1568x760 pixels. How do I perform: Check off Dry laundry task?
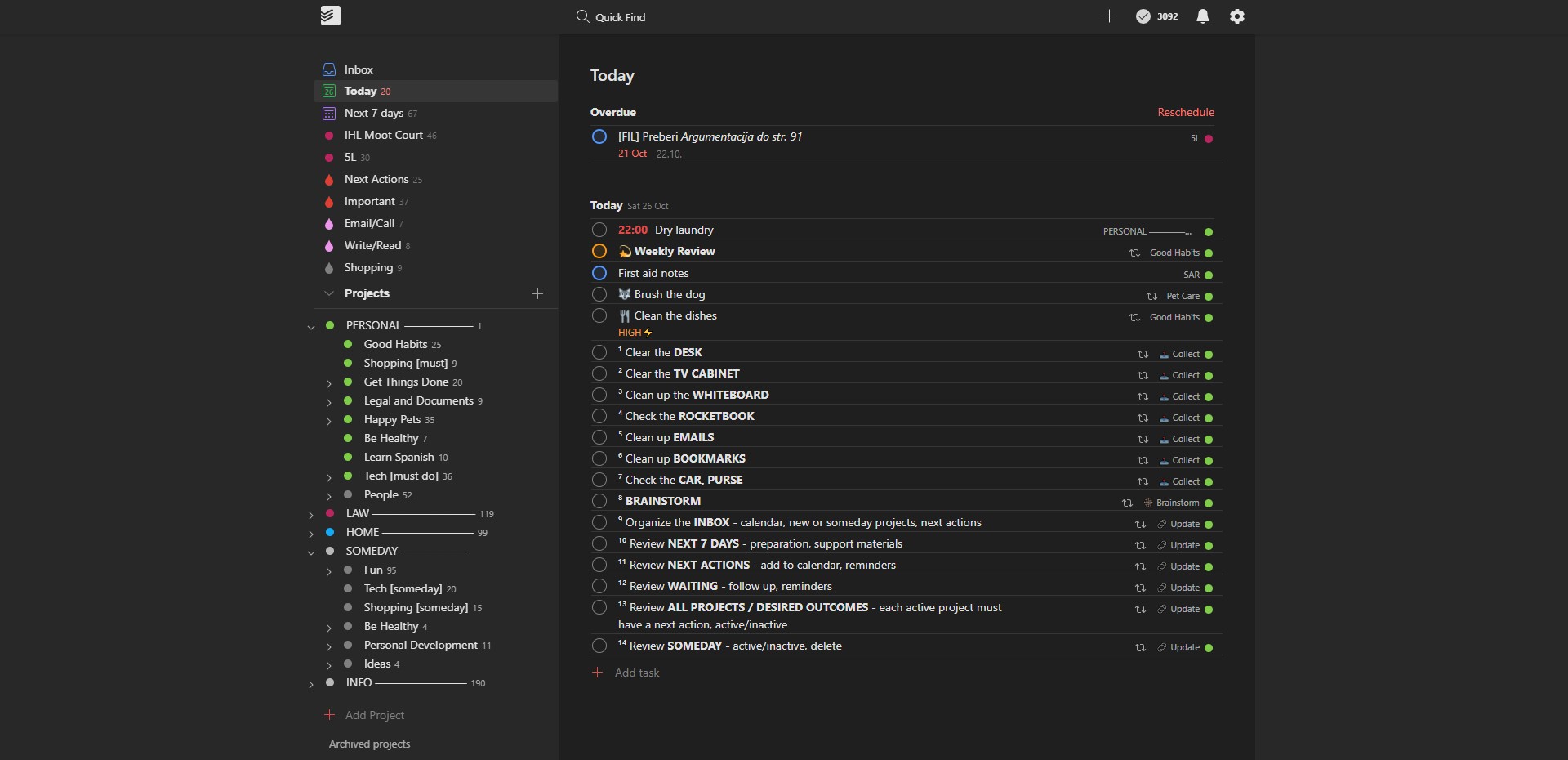(599, 230)
